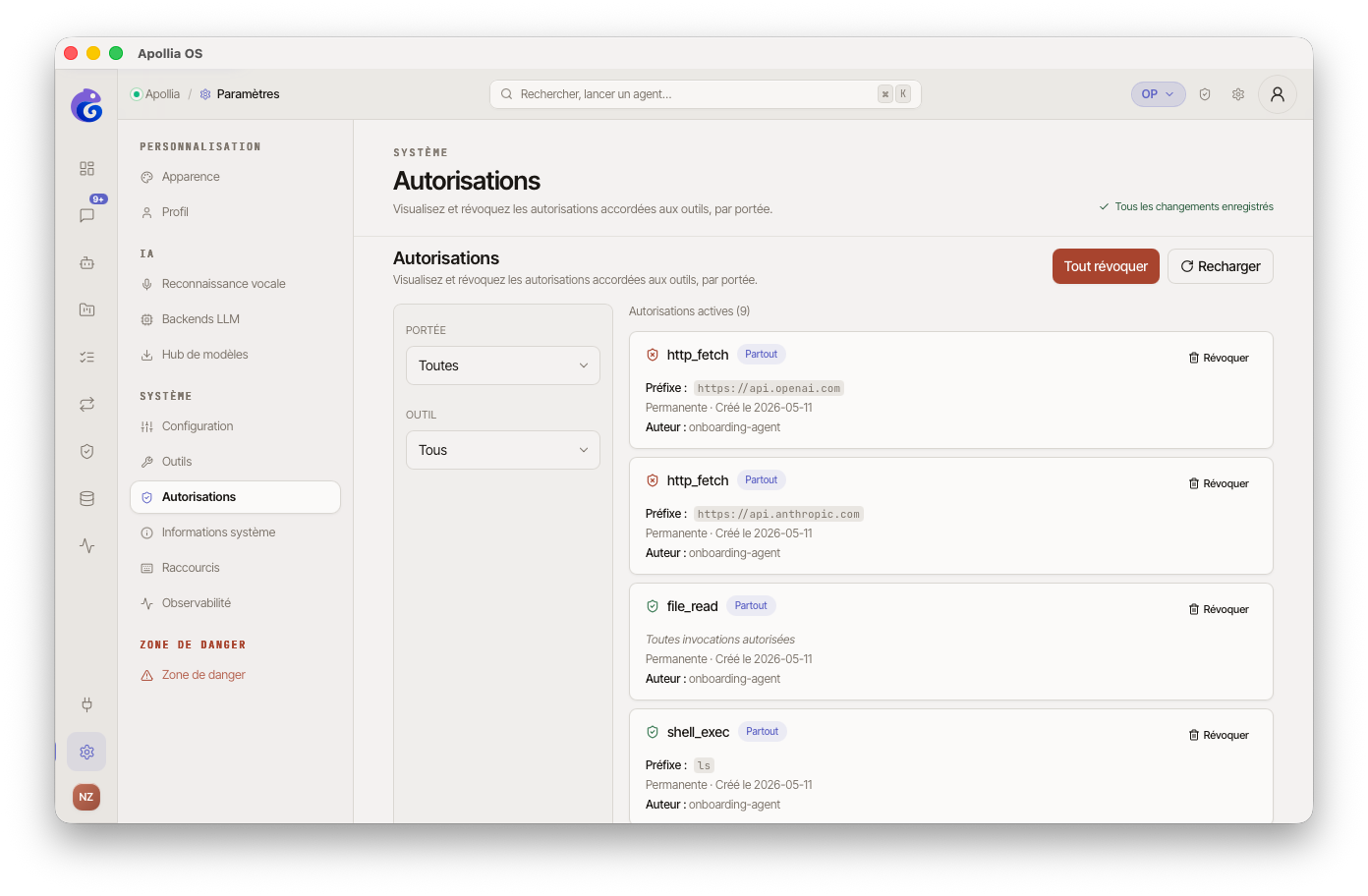The width and height of the screenshot is (1368, 896).
Task: Open Outils settings
Action: tap(235, 462)
